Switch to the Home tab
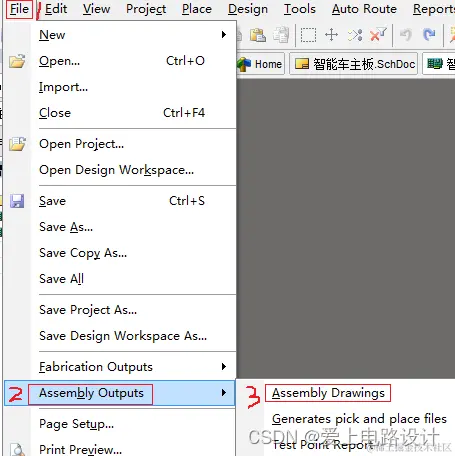Image resolution: width=455 pixels, height=456 pixels. (x=261, y=64)
